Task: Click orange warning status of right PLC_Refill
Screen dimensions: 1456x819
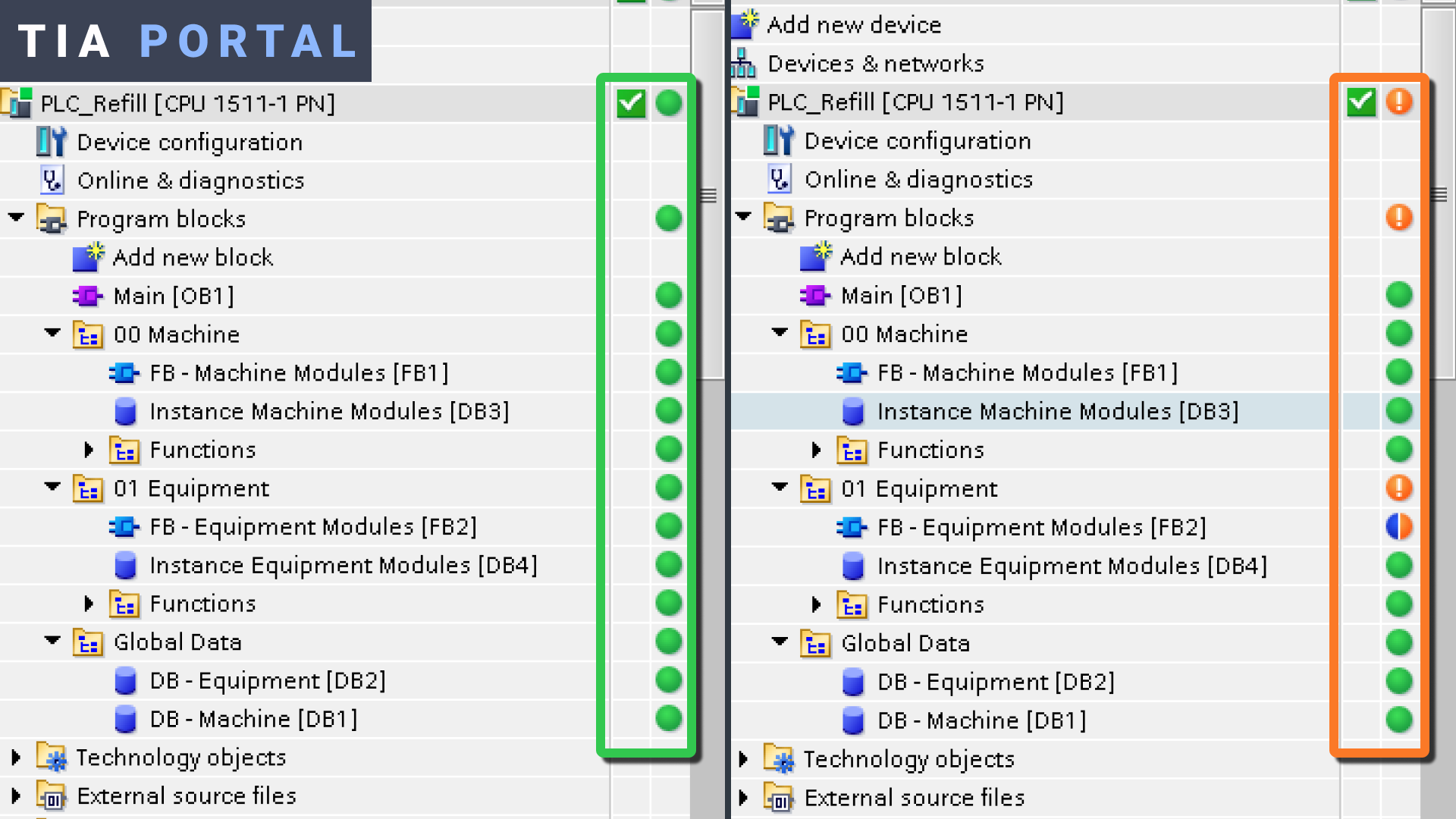Action: [x=1399, y=102]
